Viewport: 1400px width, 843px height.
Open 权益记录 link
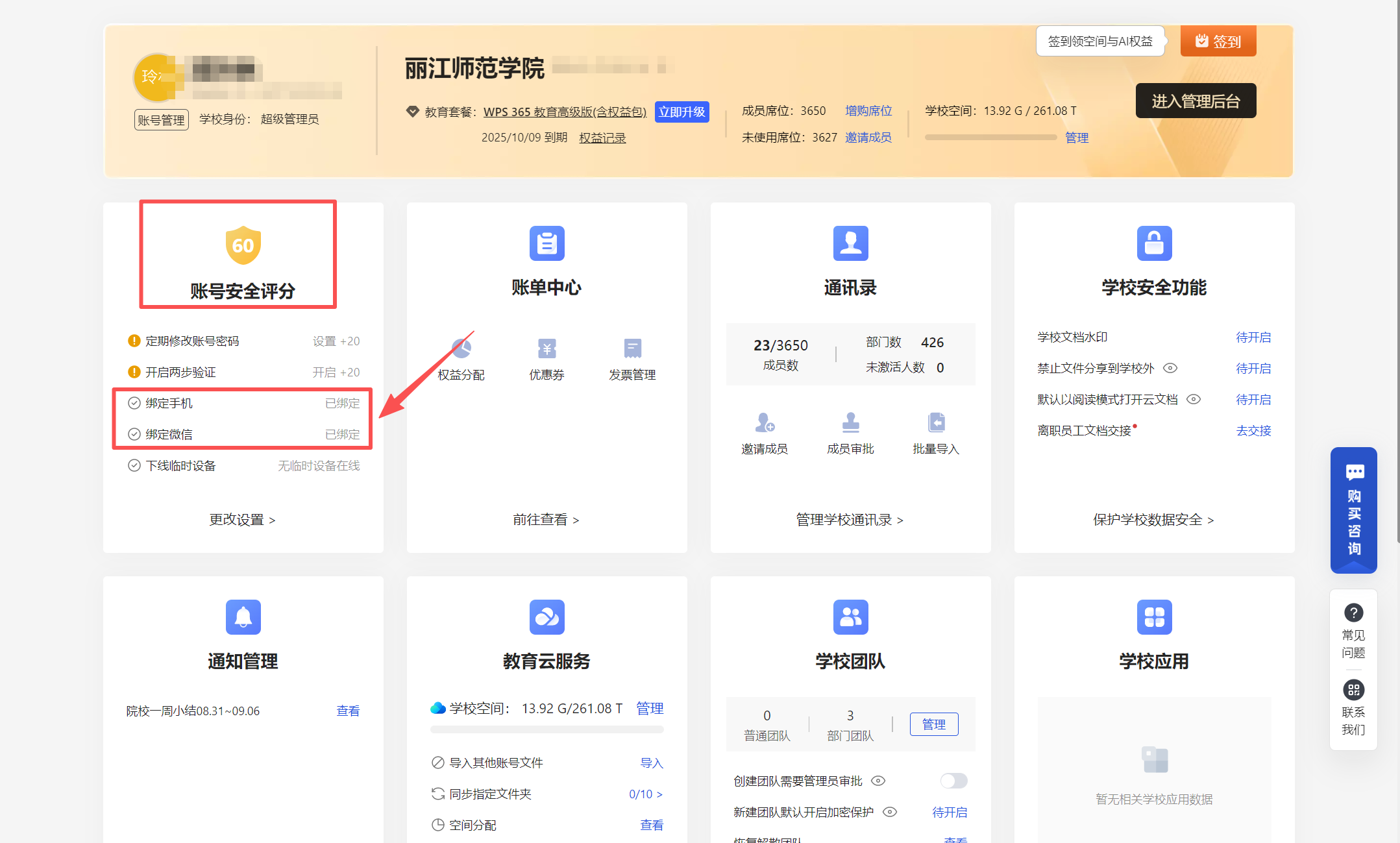(602, 138)
